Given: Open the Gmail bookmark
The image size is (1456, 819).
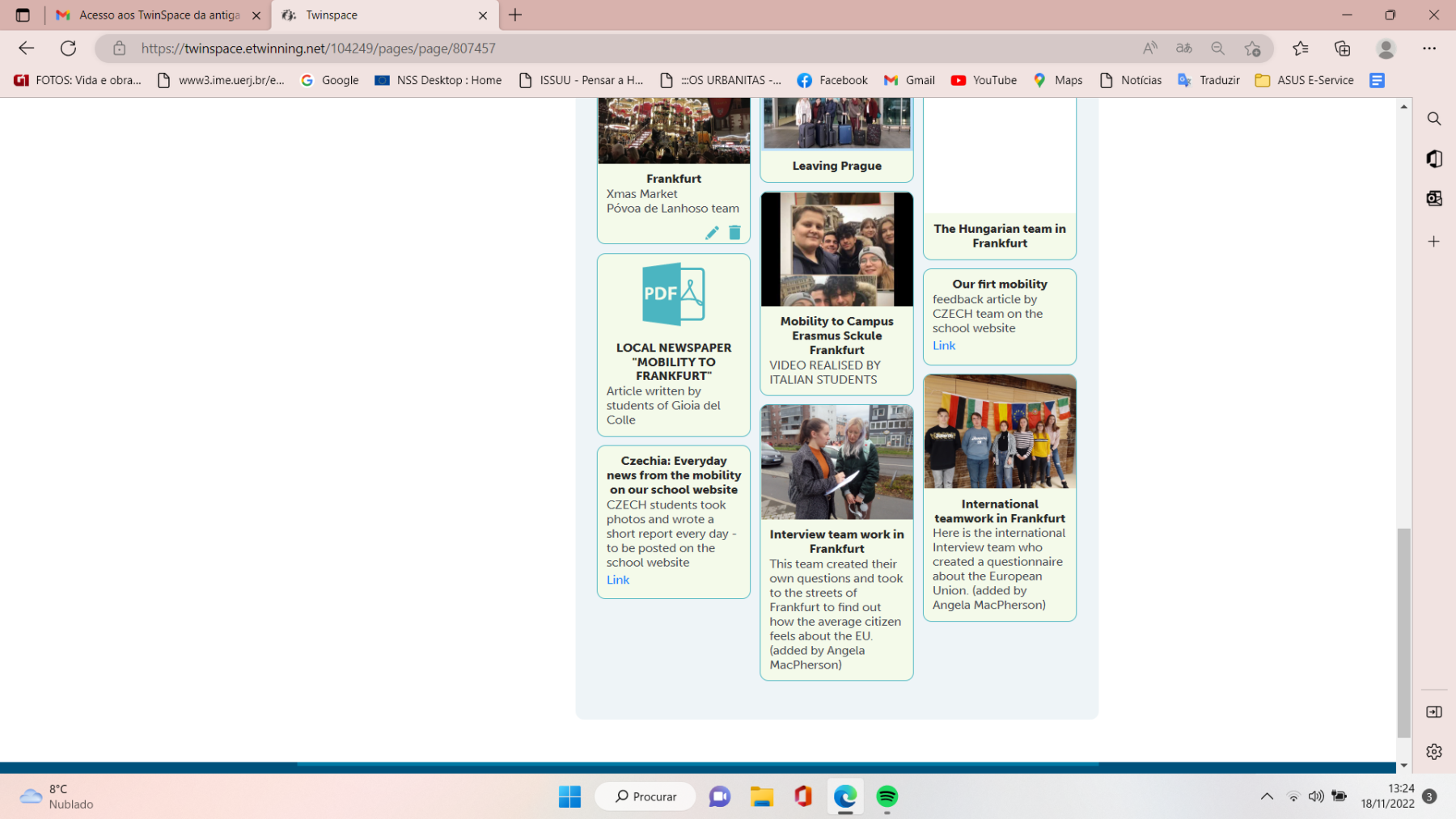Looking at the screenshot, I should 909,80.
